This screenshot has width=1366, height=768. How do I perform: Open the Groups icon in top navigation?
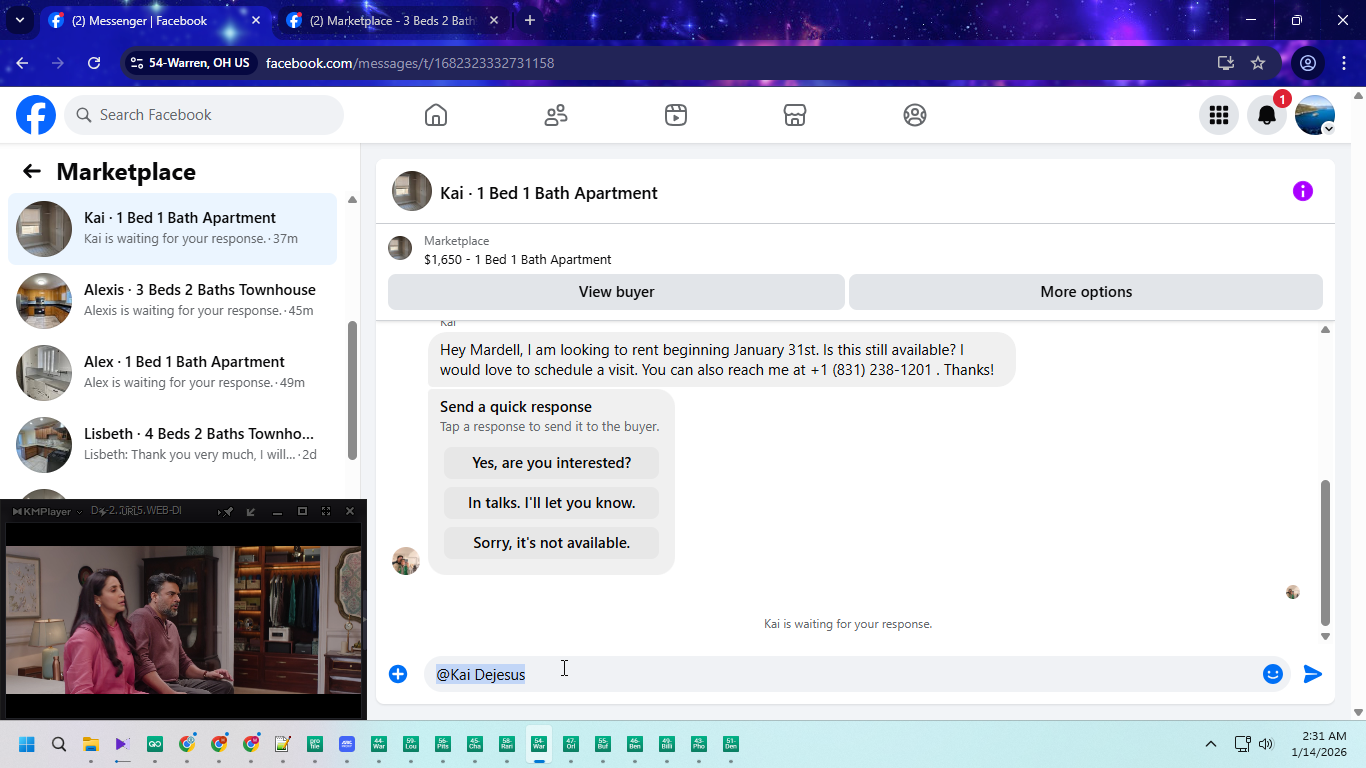point(915,115)
